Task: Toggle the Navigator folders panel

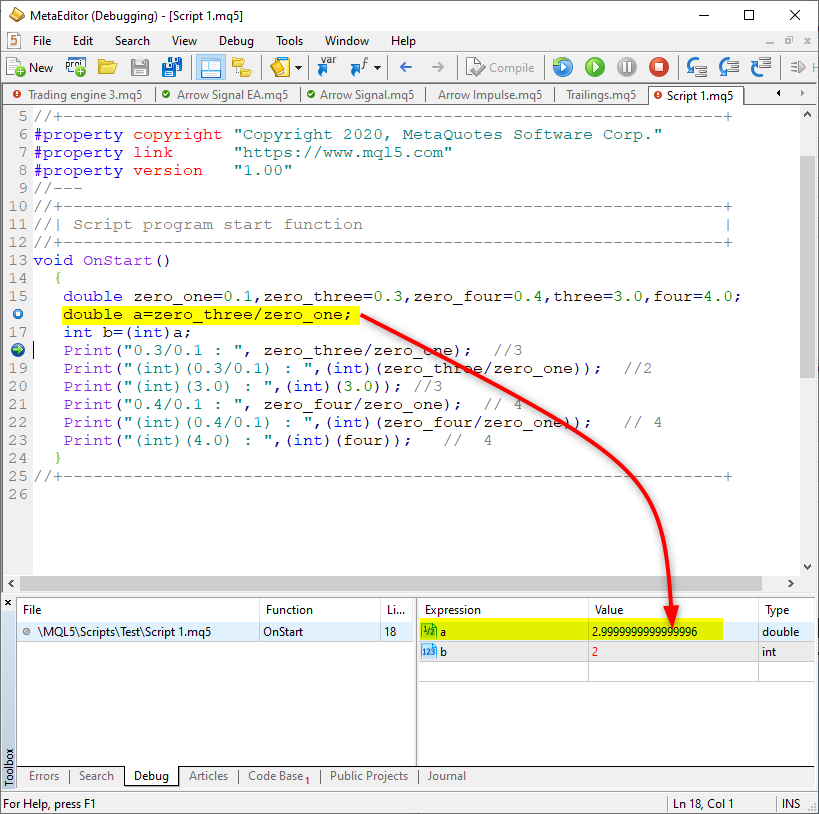Action: pyautogui.click(x=242, y=67)
